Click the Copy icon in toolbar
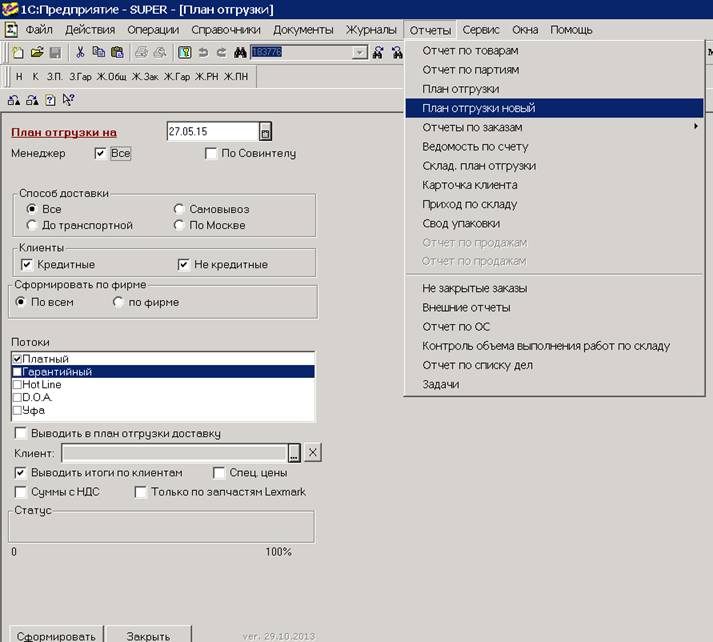Screen dimensions: 713x642 click(98, 52)
